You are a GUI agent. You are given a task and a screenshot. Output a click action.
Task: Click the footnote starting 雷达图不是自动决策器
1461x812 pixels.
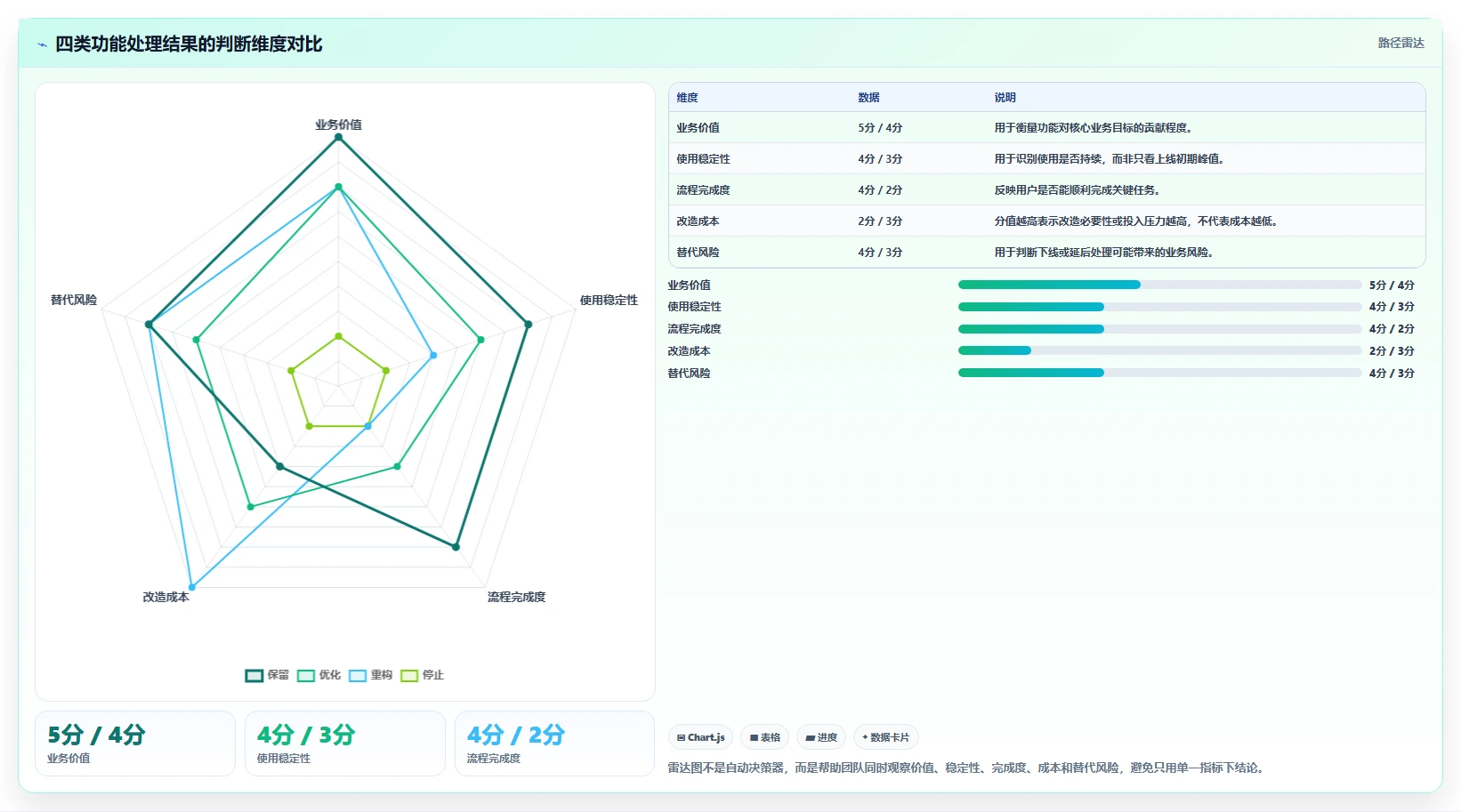(968, 768)
